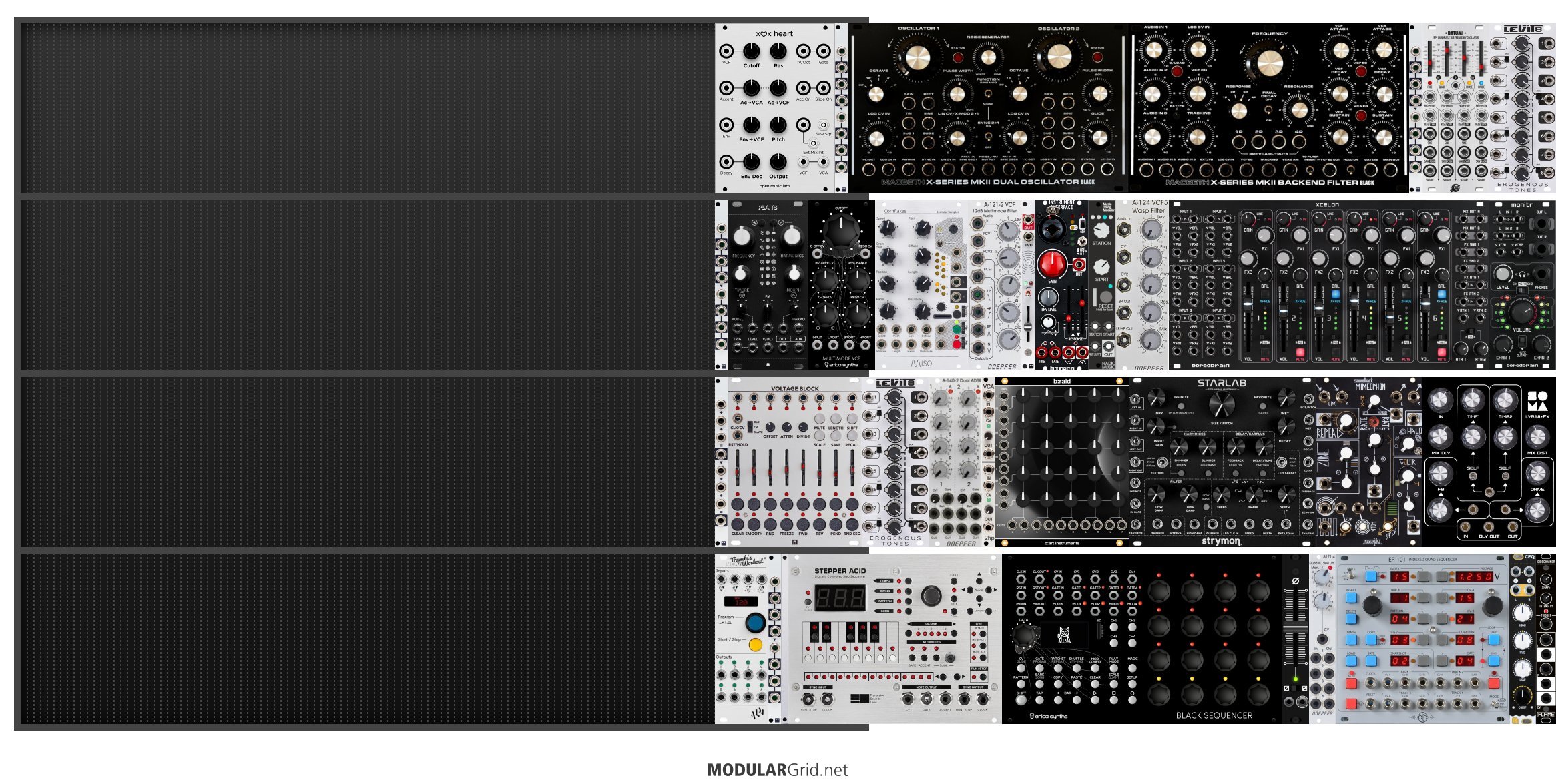This screenshot has height=784, width=1556.
Task: Open the ModularGrid.net logo link
Action: pos(778,770)
